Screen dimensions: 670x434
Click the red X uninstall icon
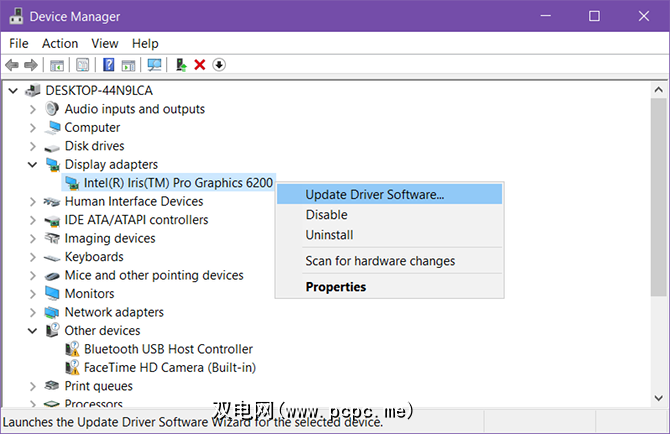tap(200, 65)
